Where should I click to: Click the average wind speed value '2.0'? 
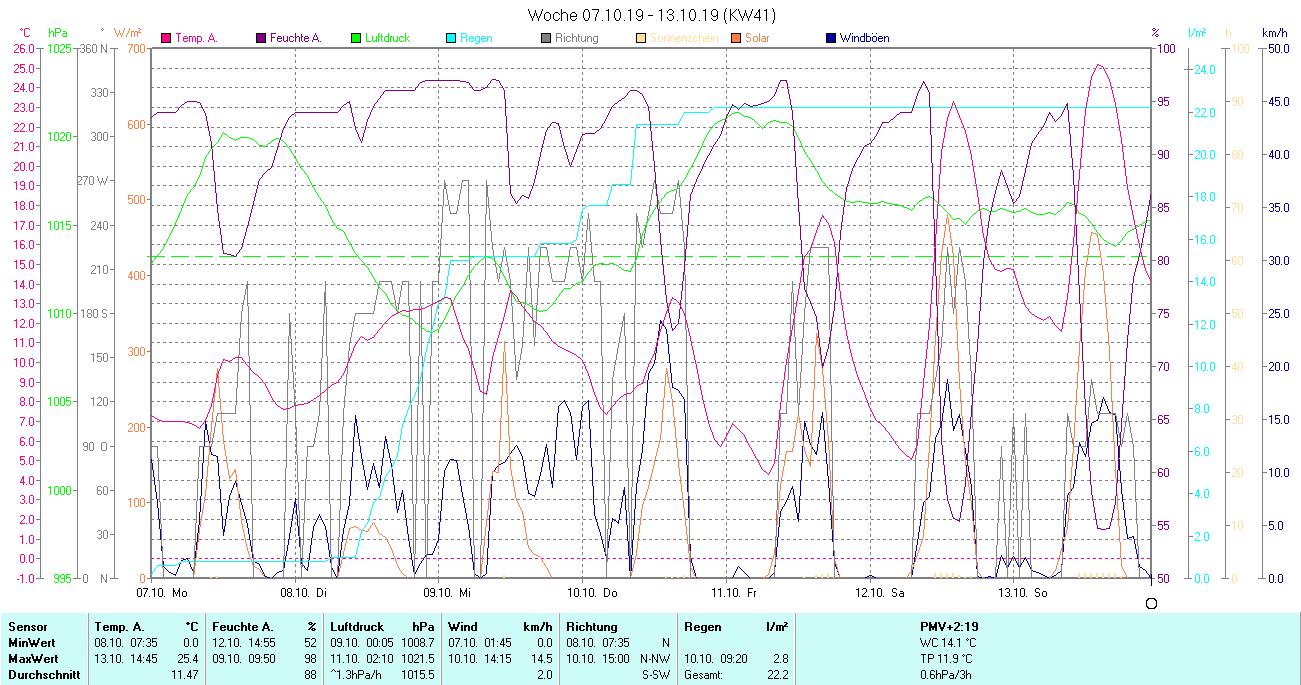pos(544,675)
